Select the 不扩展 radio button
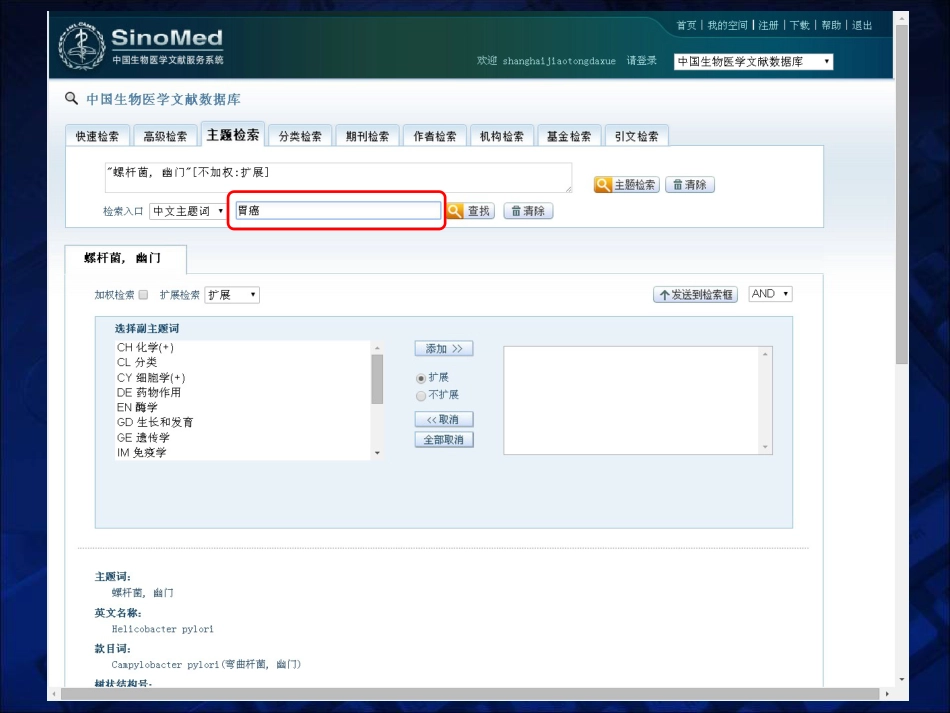 pos(421,396)
